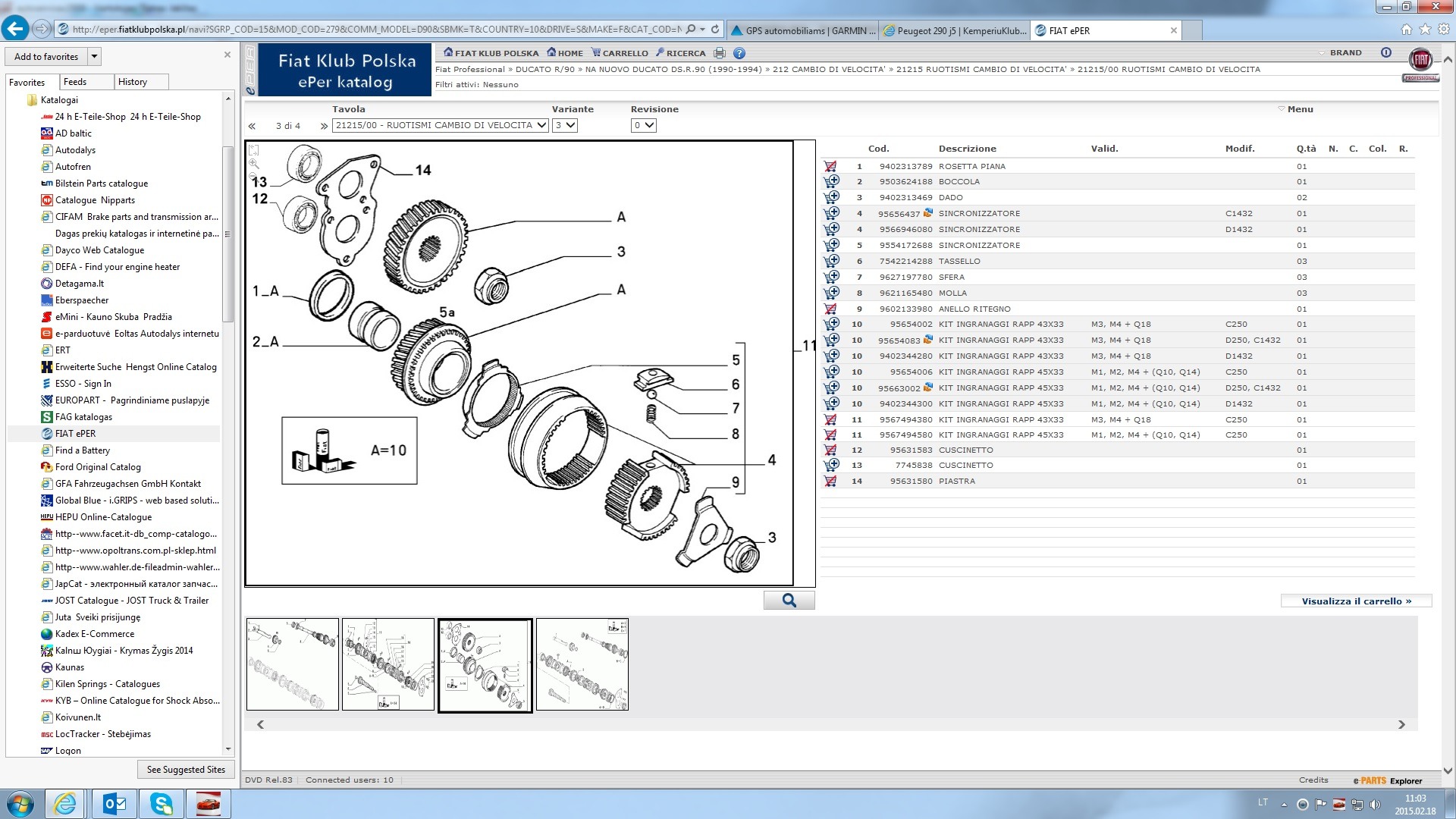Click fit-to-frame icon at diagram corner
1456x819 pixels.
254,150
